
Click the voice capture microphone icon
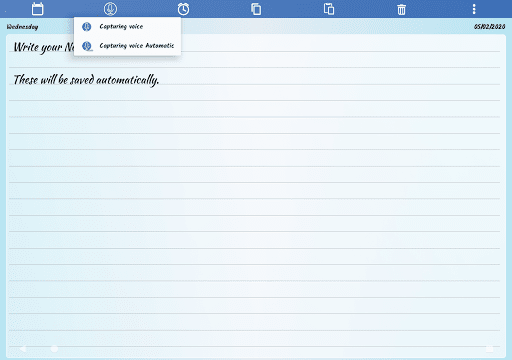click(110, 9)
